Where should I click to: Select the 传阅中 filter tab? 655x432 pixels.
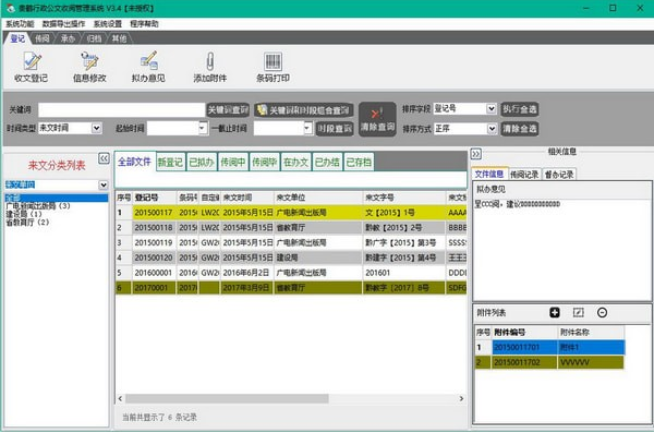pos(233,162)
